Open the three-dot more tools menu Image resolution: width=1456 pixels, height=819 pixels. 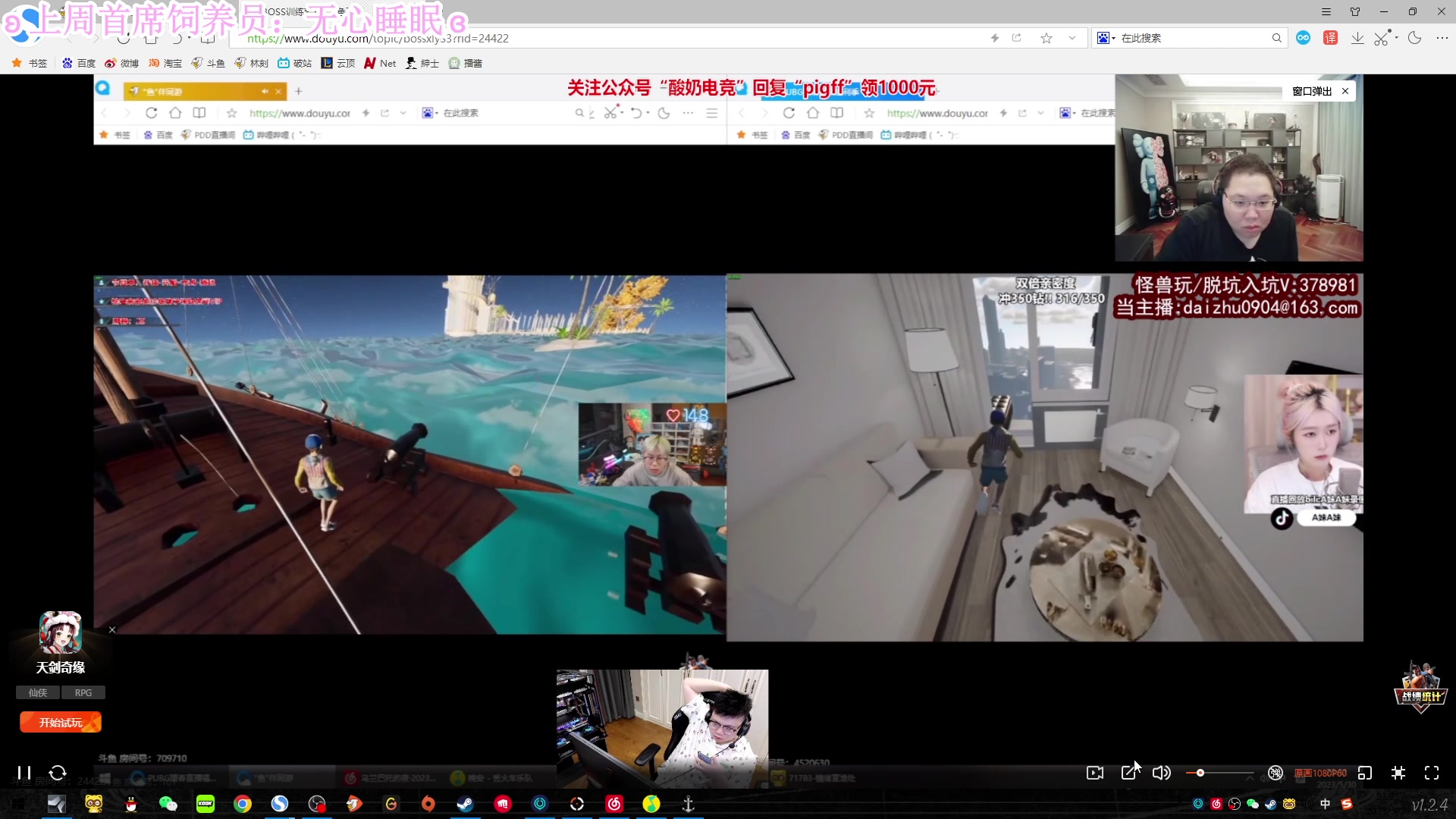1442,38
